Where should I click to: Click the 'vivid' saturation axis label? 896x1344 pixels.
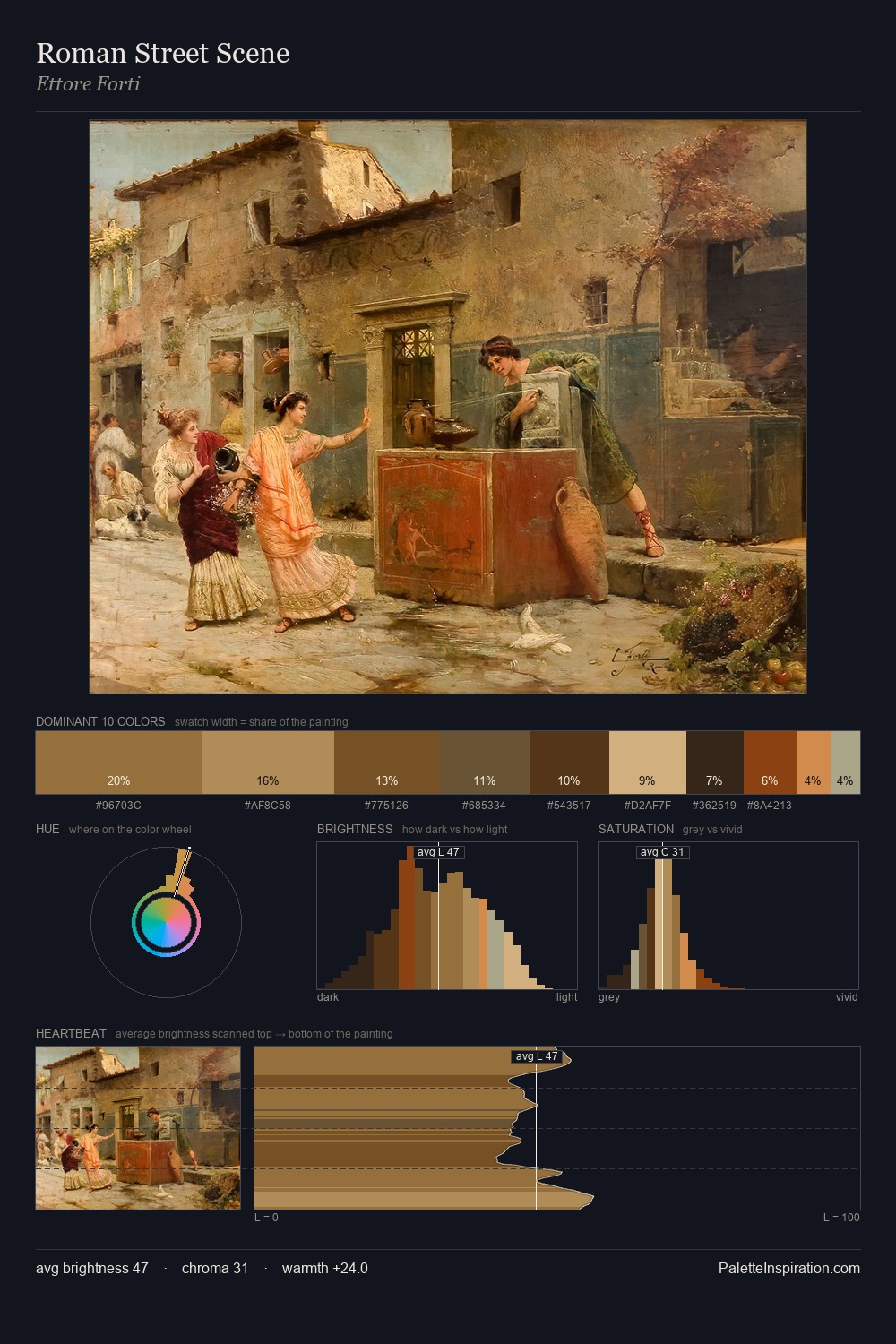coord(847,997)
